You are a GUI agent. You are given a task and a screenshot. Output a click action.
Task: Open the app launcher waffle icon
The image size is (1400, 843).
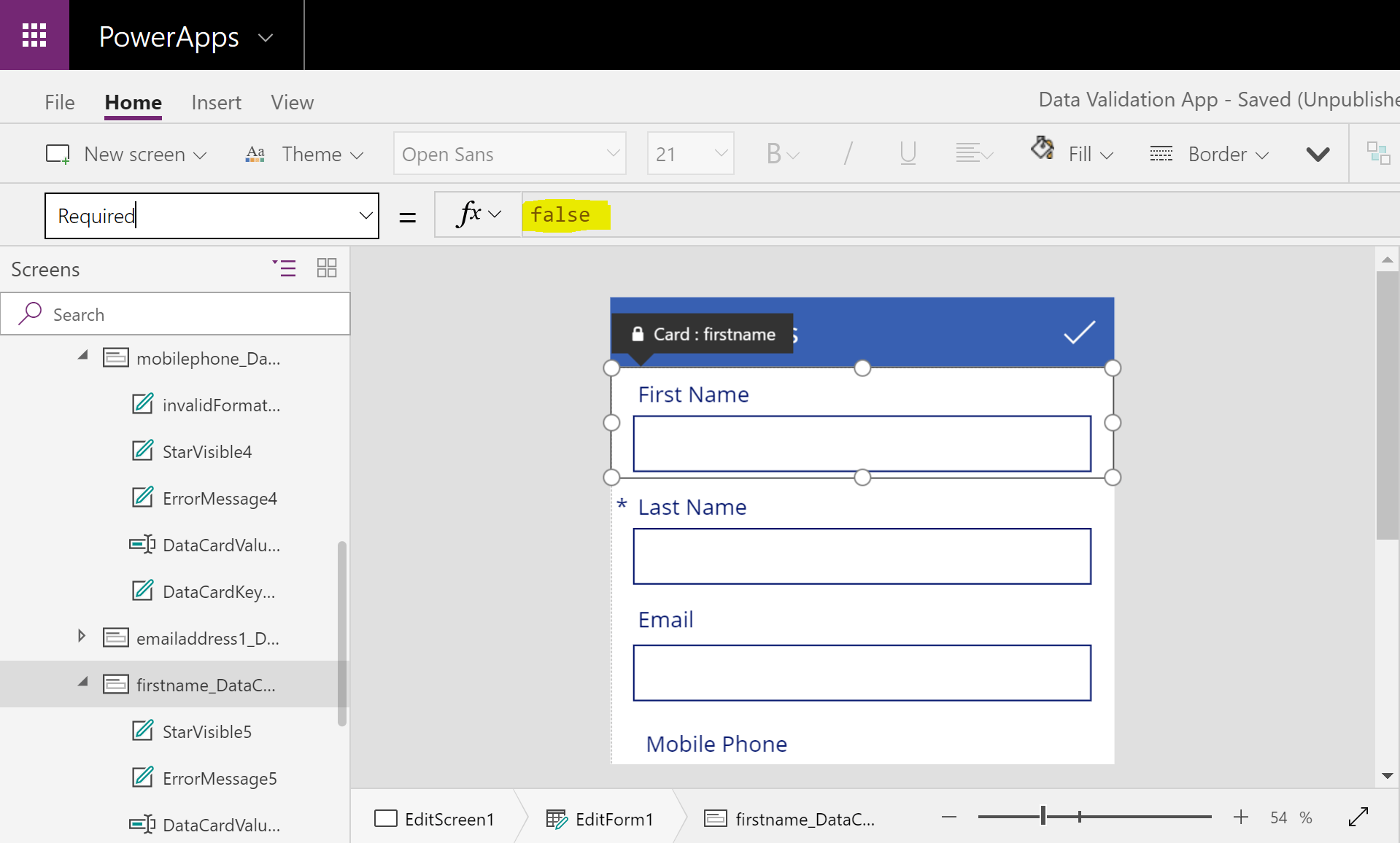click(x=34, y=35)
